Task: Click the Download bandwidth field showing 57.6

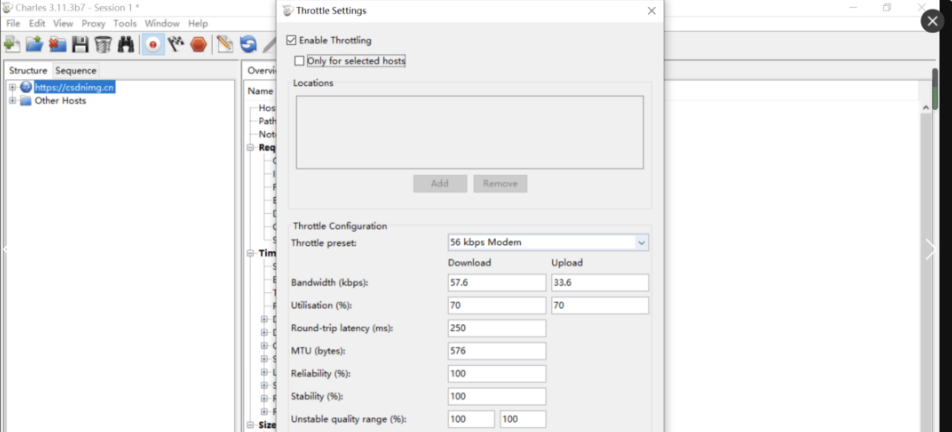Action: coord(497,283)
